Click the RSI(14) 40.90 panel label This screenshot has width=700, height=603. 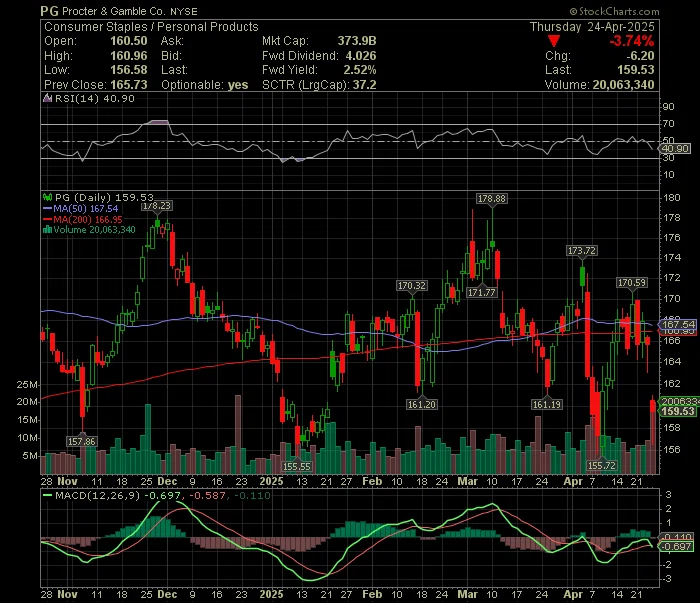tap(94, 99)
